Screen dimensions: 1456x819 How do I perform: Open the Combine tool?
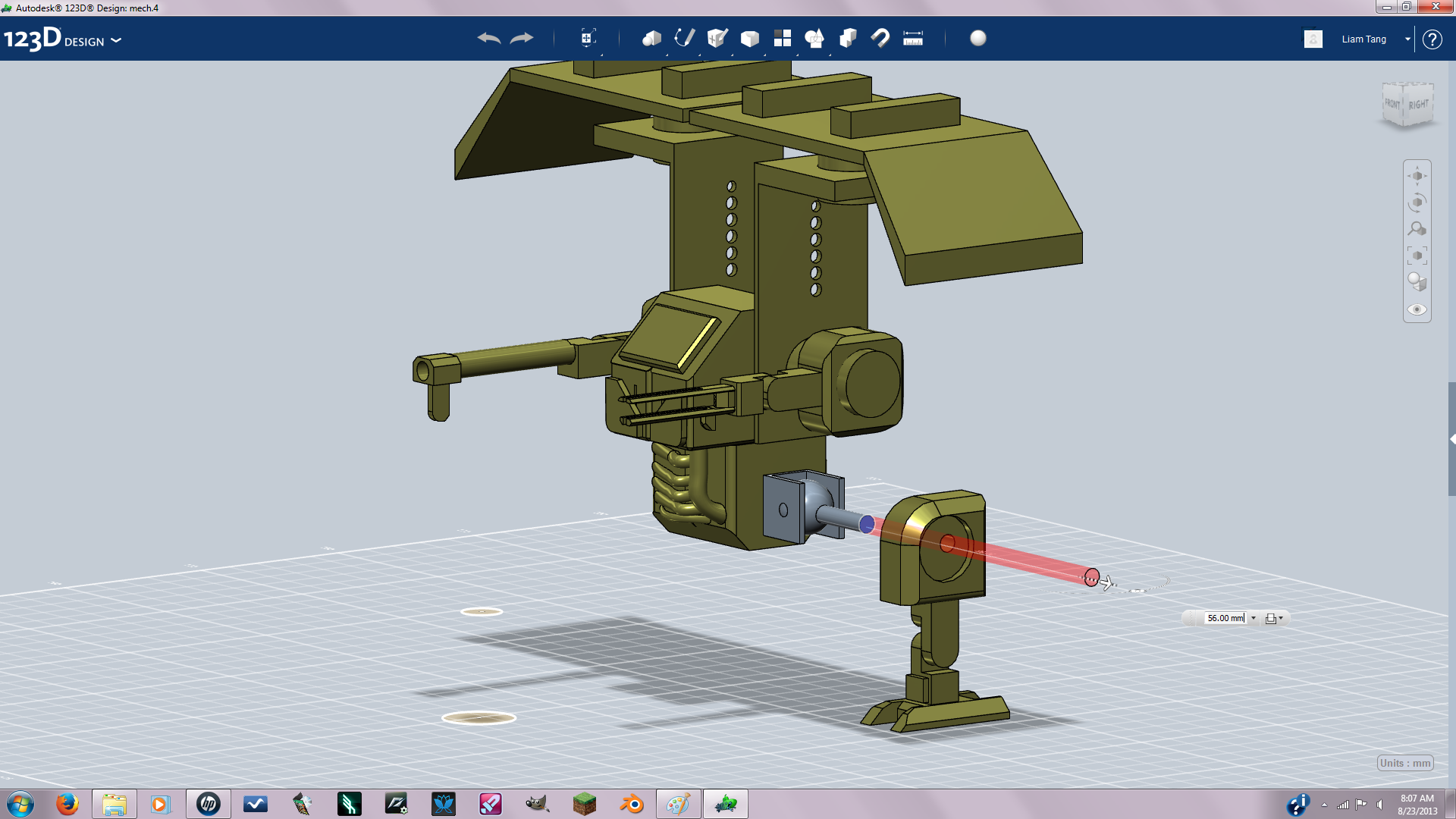848,38
